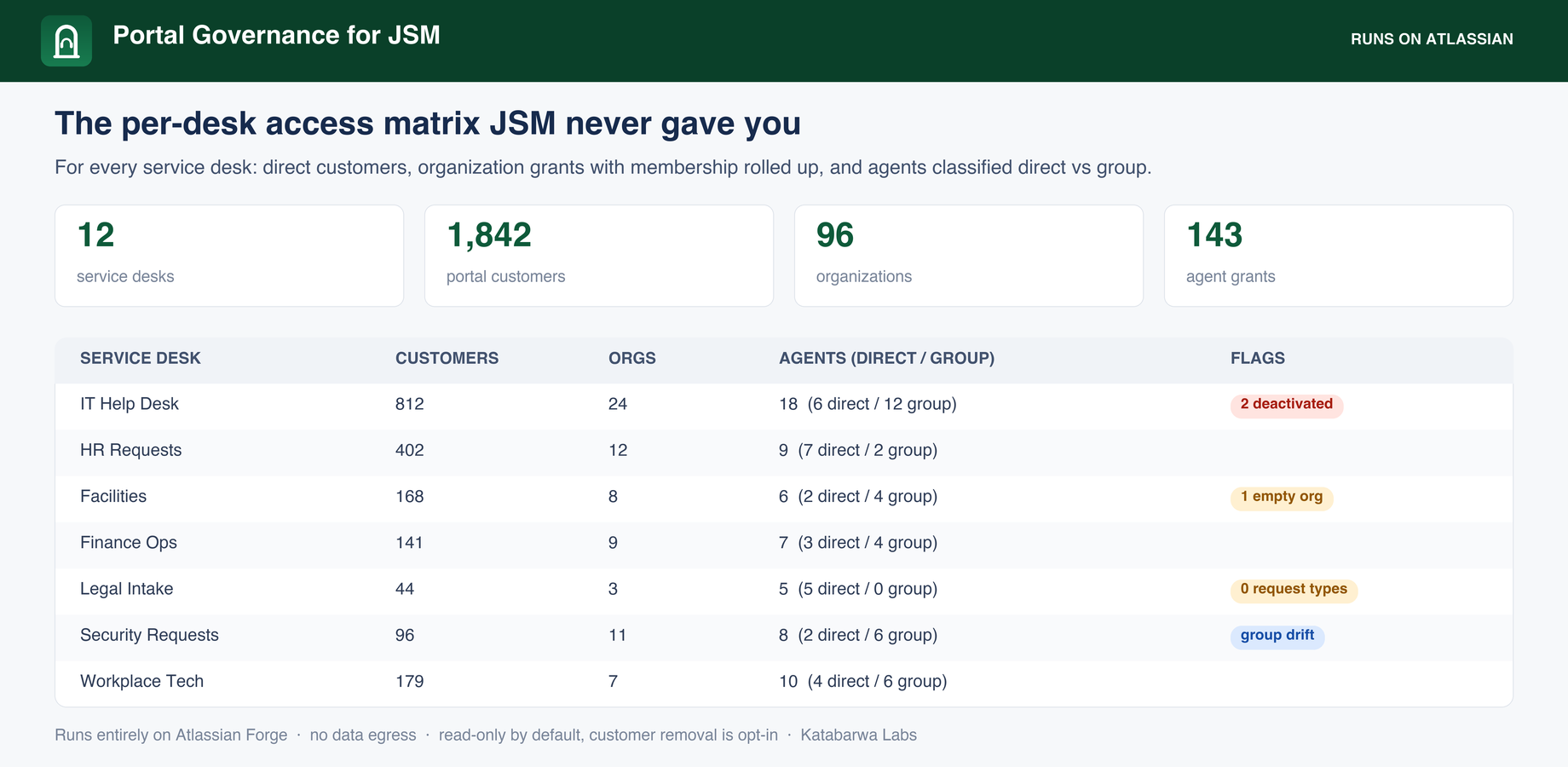Viewport: 1568px width, 767px height.
Task: Click the SERVICE DESK column header
Action: pos(141,358)
